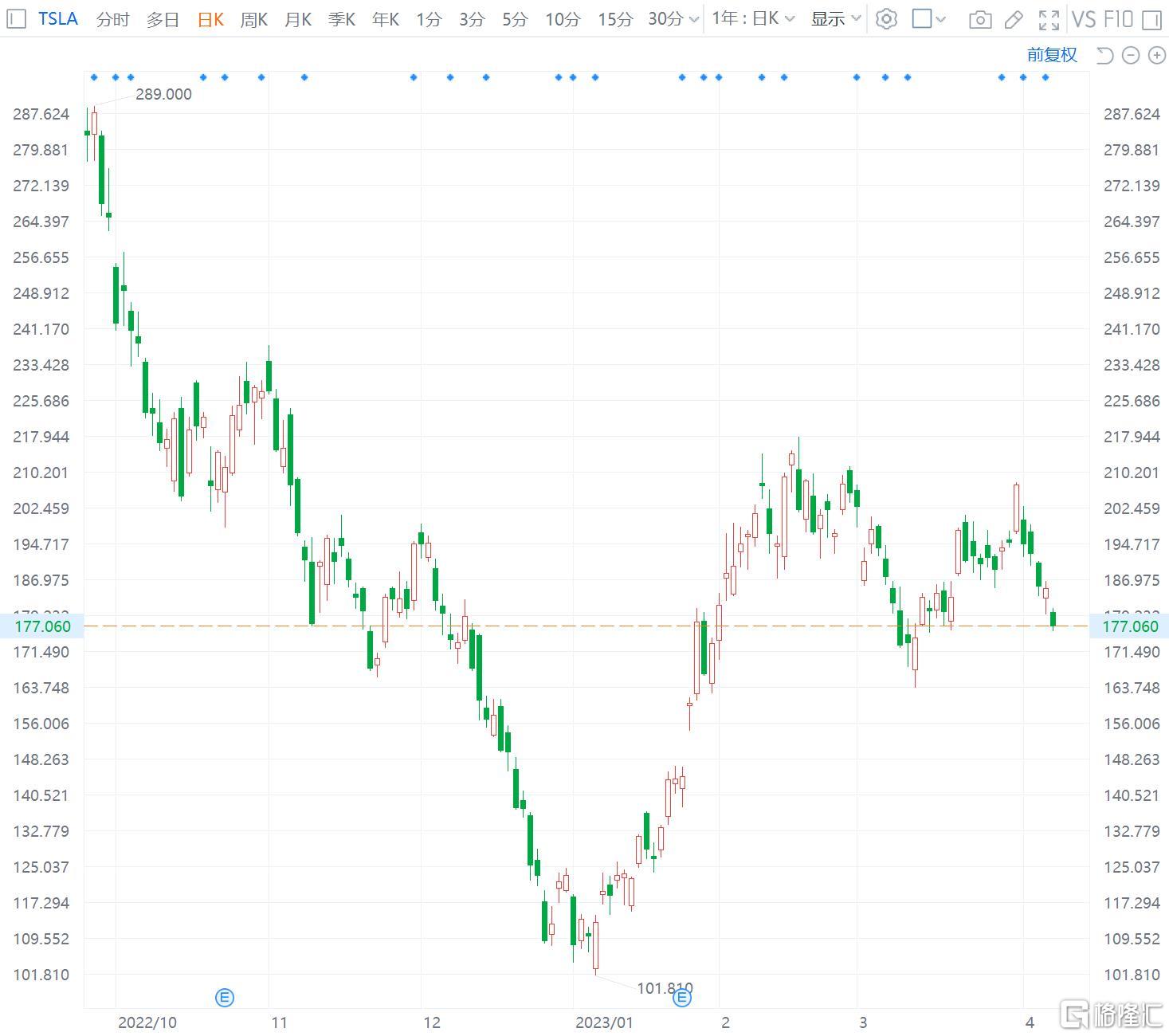Switch to the 季K tab
The height and width of the screenshot is (1036, 1169).
point(342,19)
